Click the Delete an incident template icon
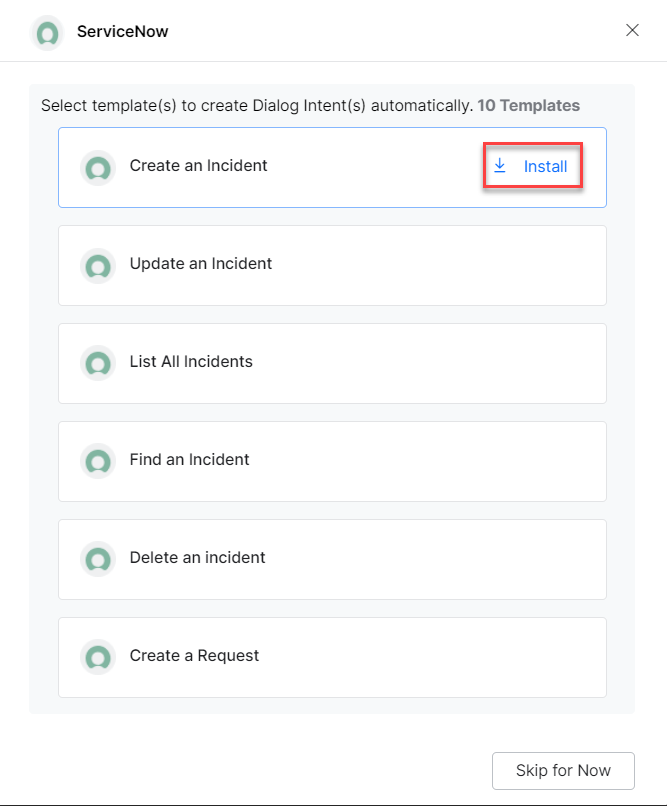Screen dimensions: 667x806 point(98,559)
